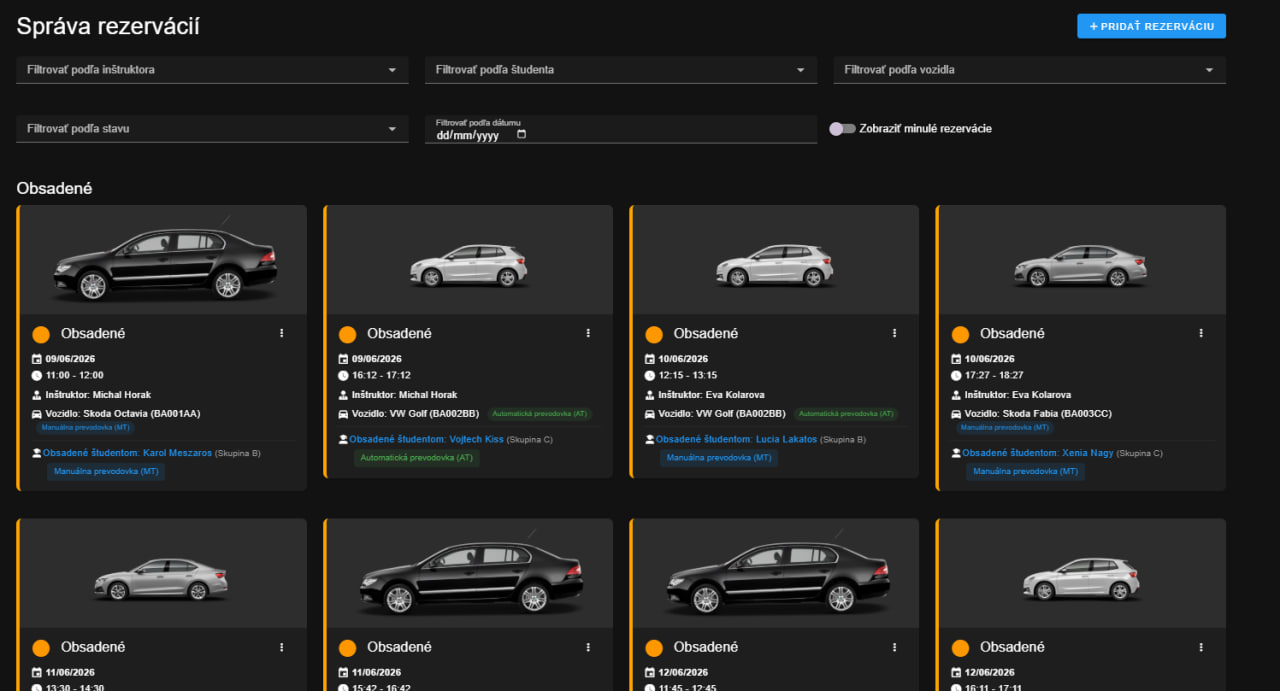
Task: Click the Správa rezervácií page heading
Action: pyautogui.click(x=108, y=26)
